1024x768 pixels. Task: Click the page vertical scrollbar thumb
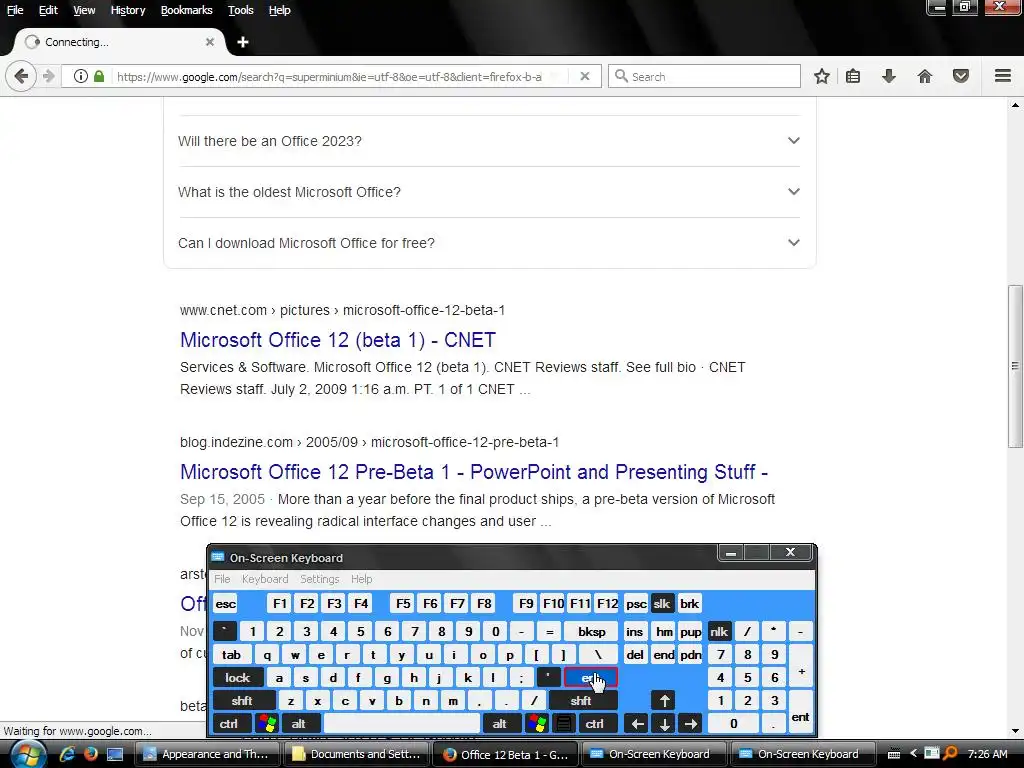[1015, 366]
